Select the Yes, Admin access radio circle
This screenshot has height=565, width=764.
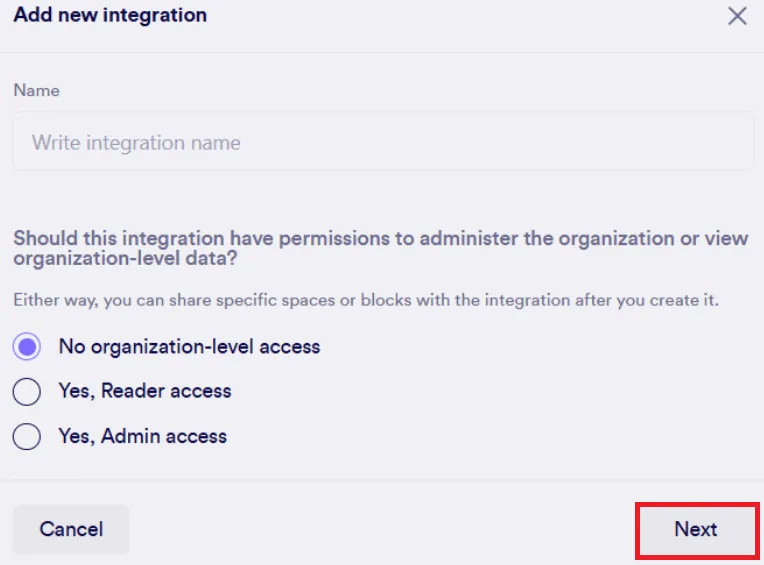[27, 436]
